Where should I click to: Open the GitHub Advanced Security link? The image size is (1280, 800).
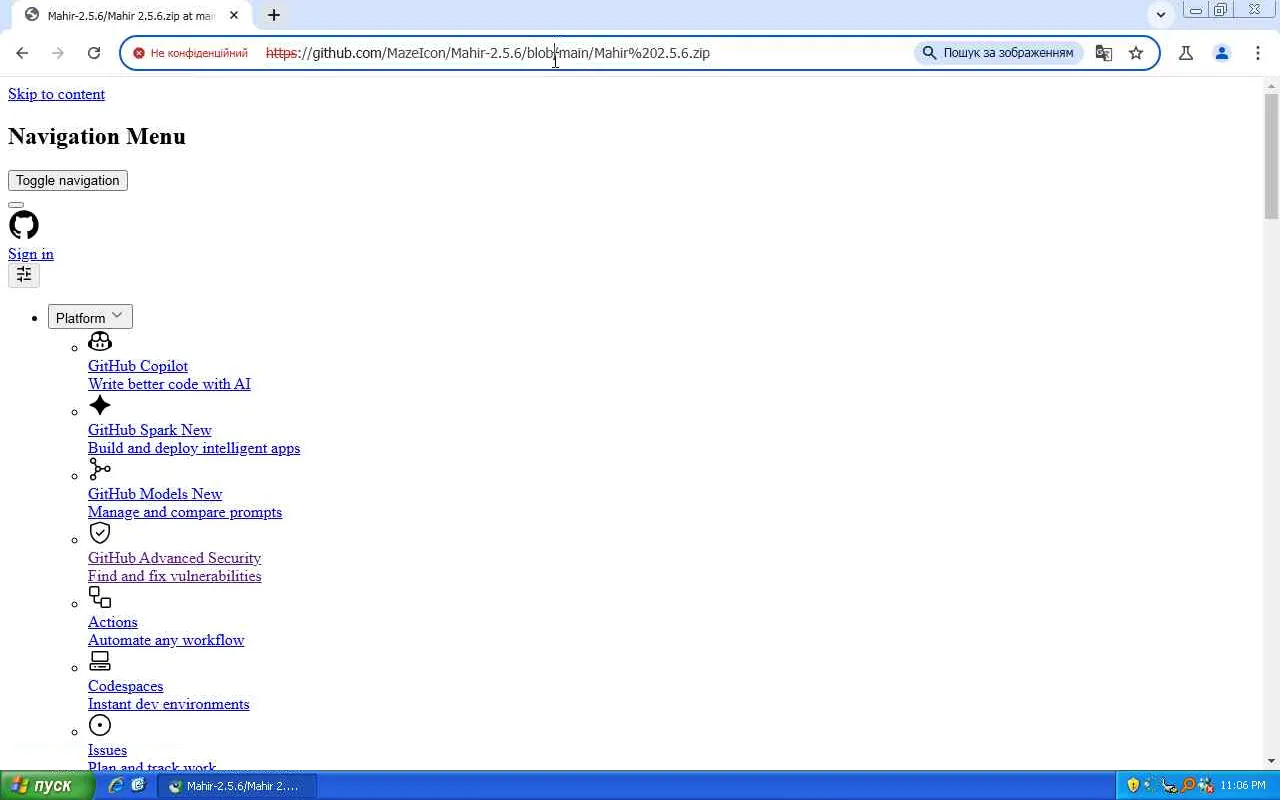pos(175,558)
